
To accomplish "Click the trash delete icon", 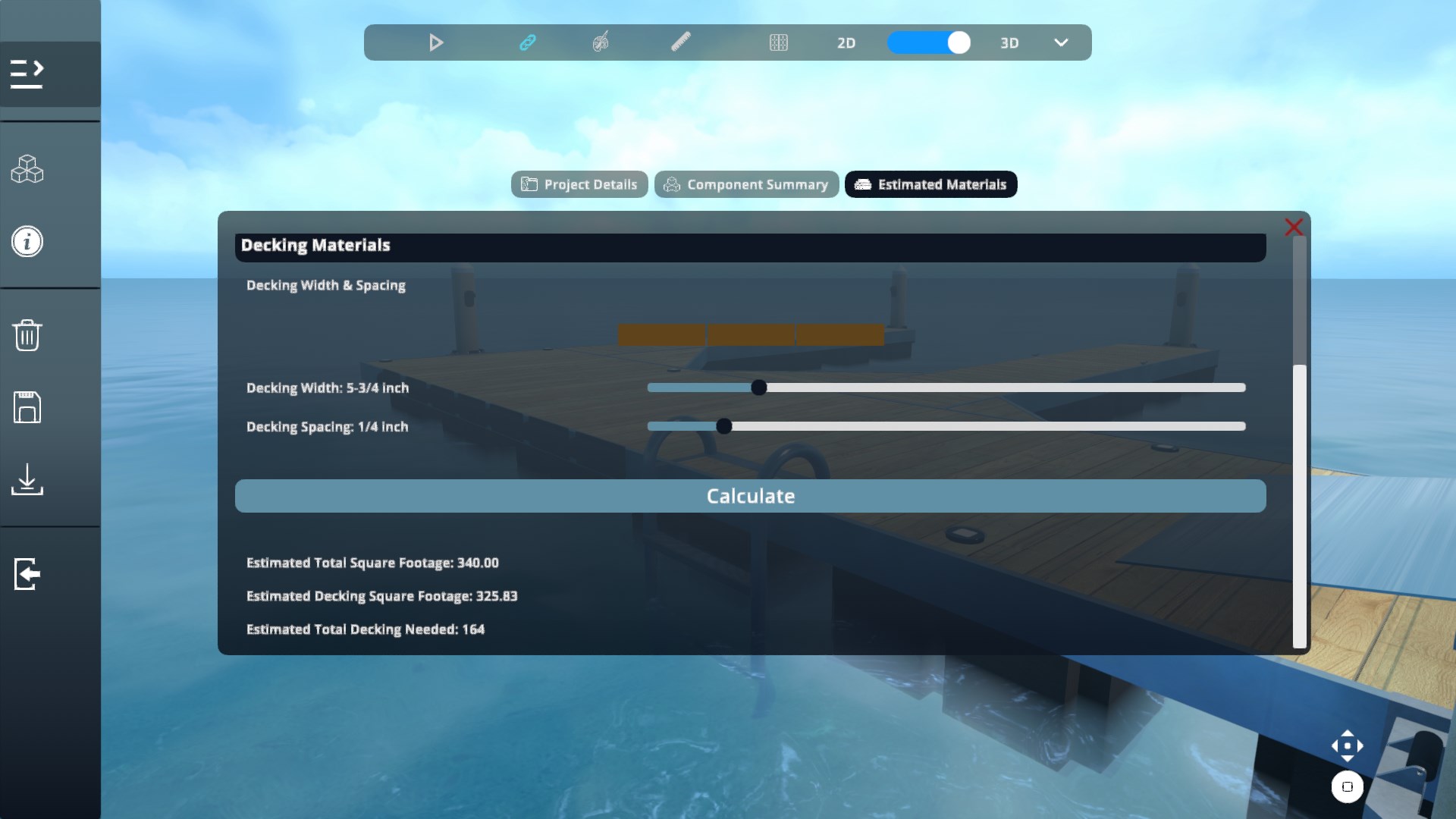I will [27, 334].
